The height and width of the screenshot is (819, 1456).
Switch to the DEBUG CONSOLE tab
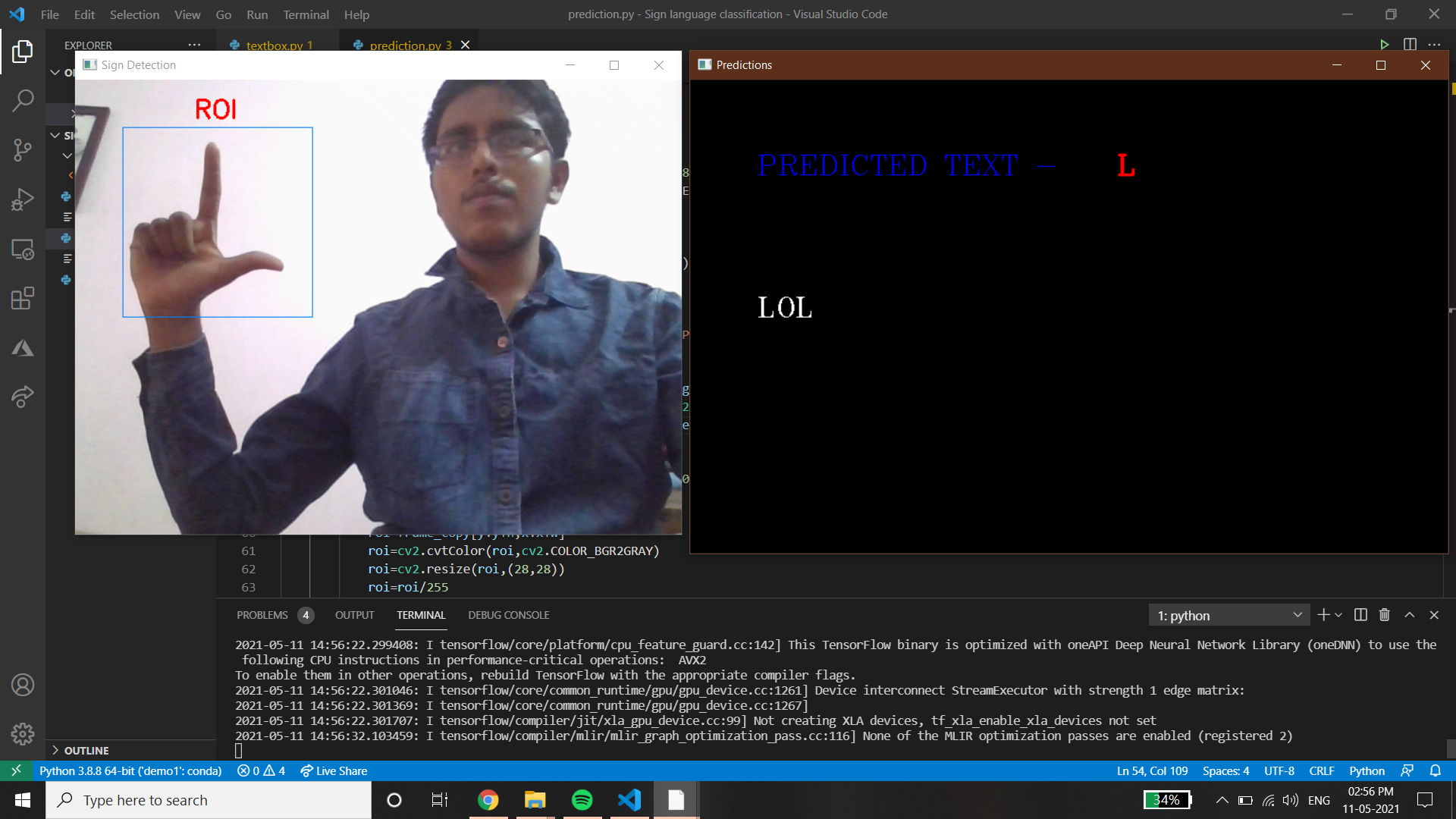coord(508,615)
